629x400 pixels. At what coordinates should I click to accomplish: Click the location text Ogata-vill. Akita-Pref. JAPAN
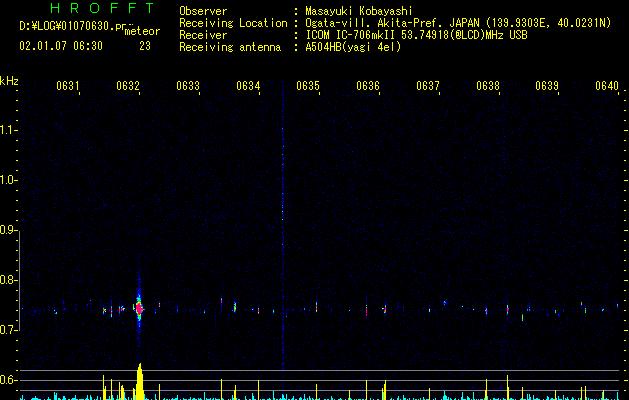coord(392,23)
